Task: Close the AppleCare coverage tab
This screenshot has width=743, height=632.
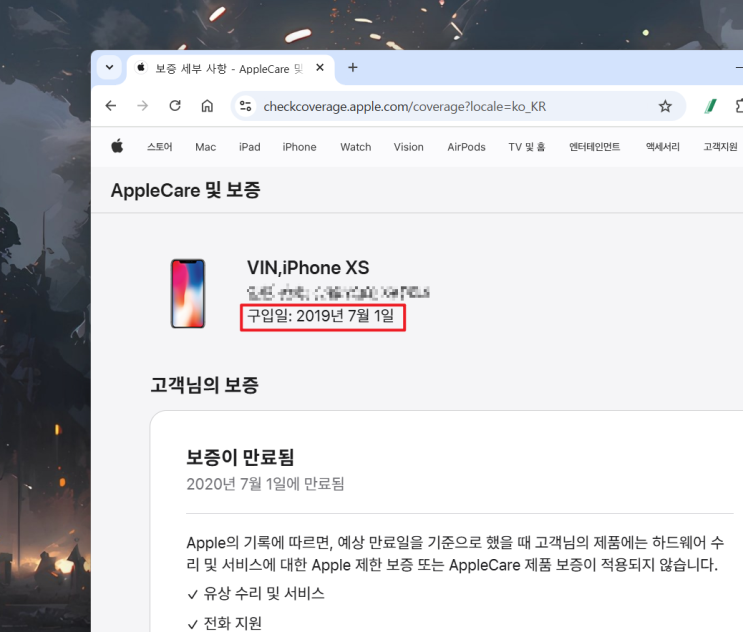Action: click(320, 68)
